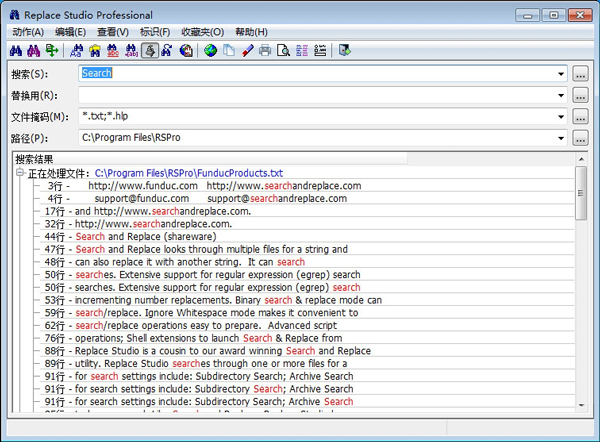Select the '88行' Replace Studio cousin row
This screenshot has height=442, width=600.
point(307,351)
